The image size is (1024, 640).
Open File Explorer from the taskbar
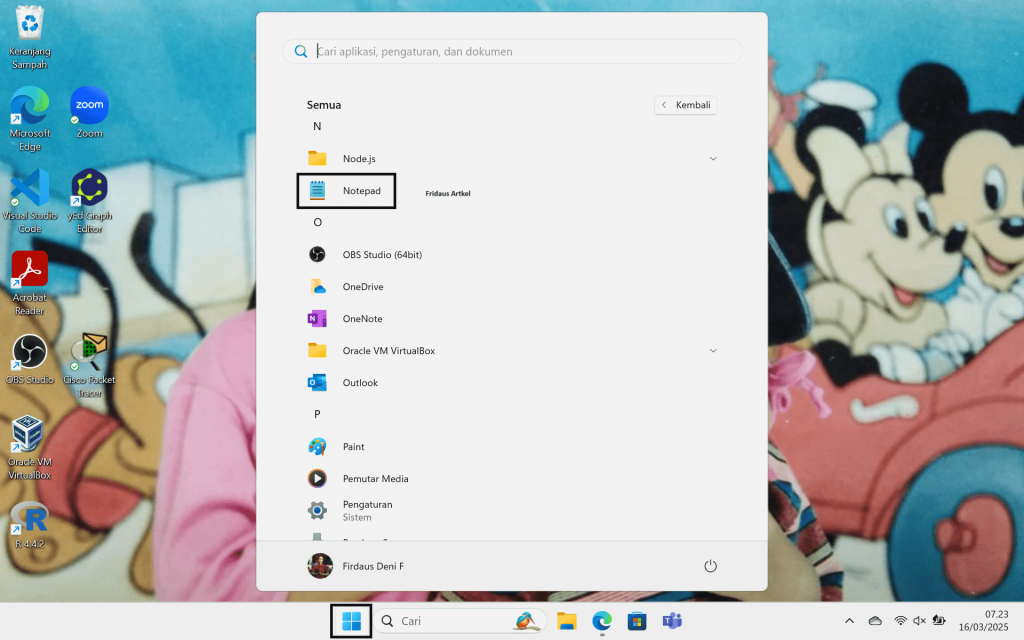pyautogui.click(x=567, y=621)
